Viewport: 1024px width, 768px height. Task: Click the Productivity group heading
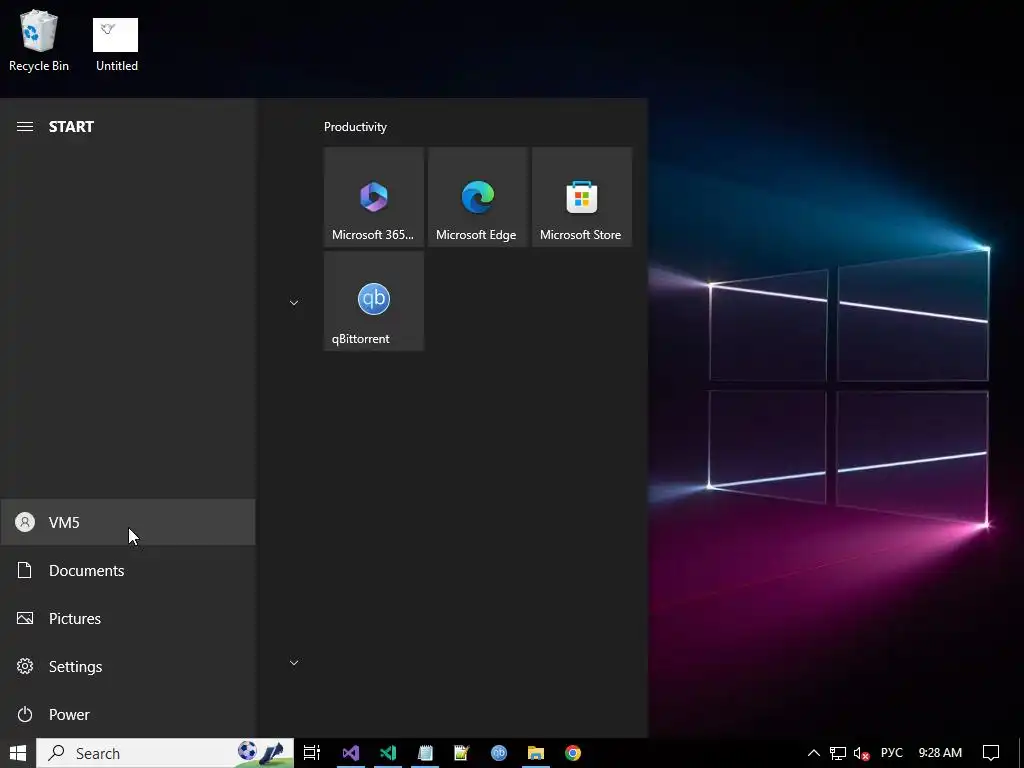355,127
